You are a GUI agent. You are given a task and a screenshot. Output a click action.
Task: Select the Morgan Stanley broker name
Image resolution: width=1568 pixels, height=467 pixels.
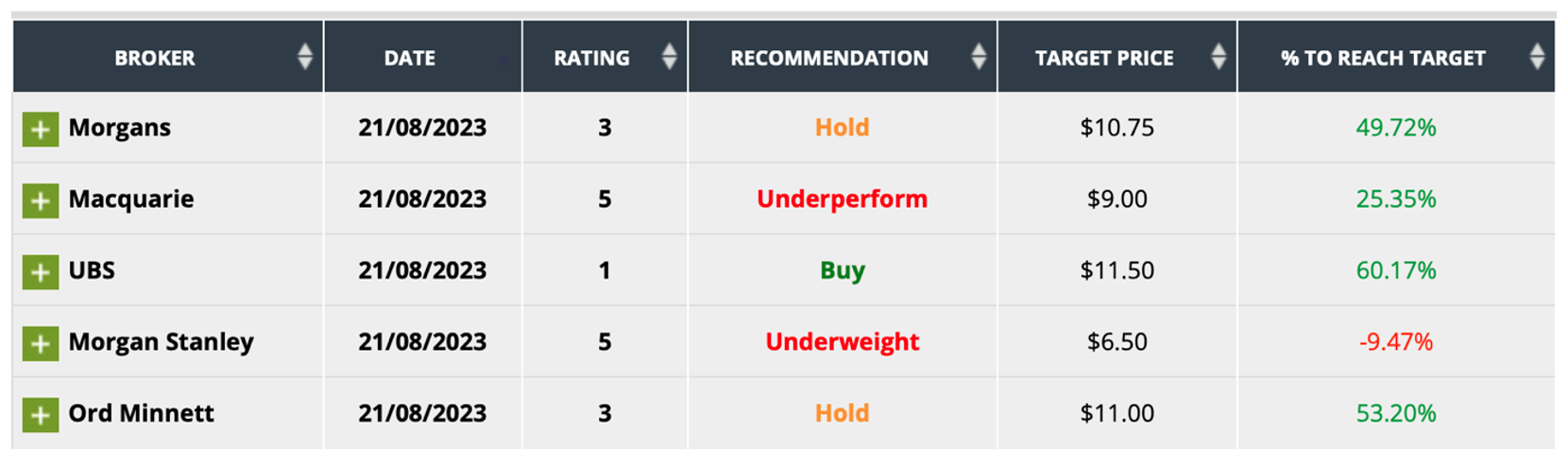(161, 341)
